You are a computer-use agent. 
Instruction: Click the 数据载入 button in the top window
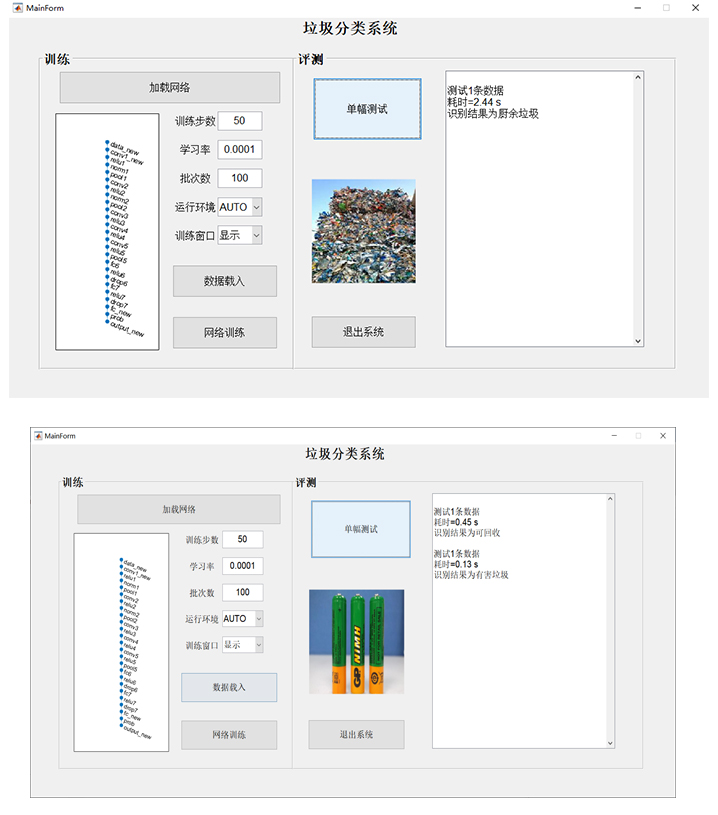(225, 281)
